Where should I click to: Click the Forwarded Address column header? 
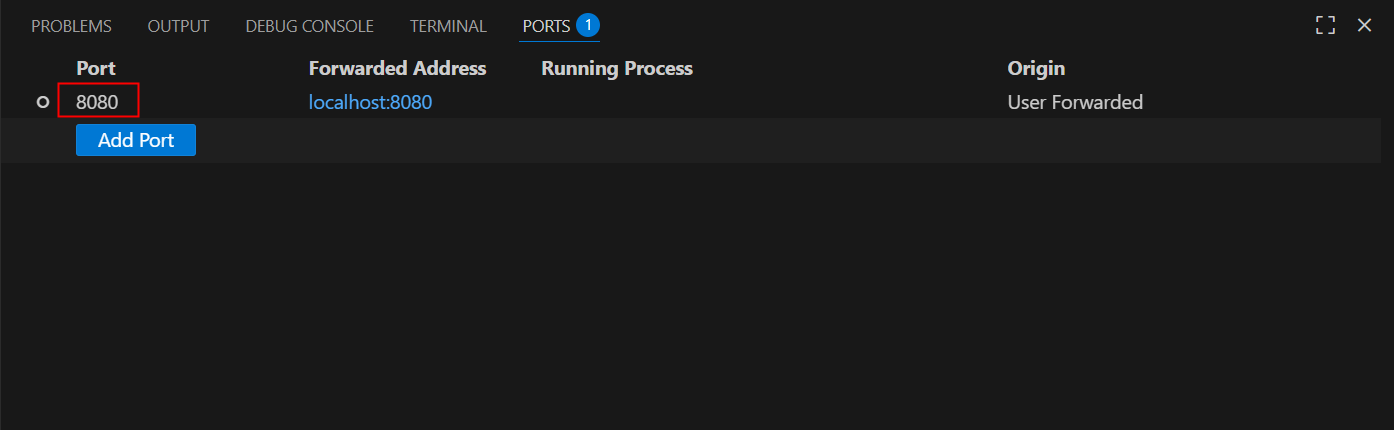click(397, 68)
